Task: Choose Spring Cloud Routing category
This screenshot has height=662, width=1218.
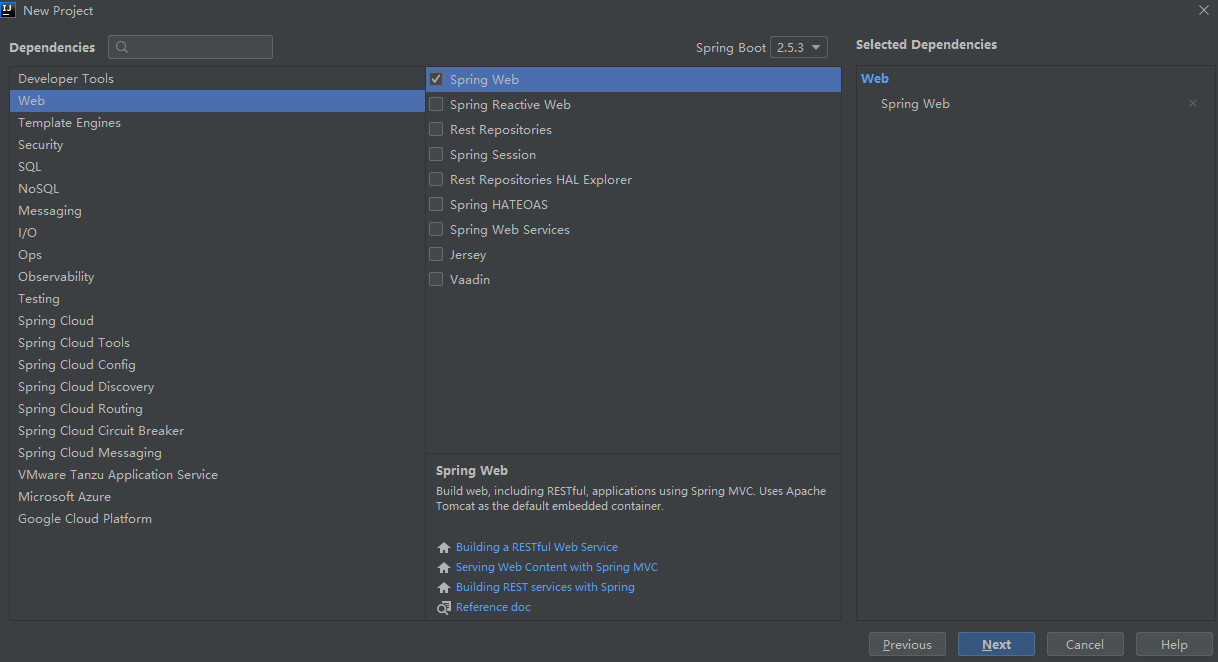Action: [x=217, y=409]
